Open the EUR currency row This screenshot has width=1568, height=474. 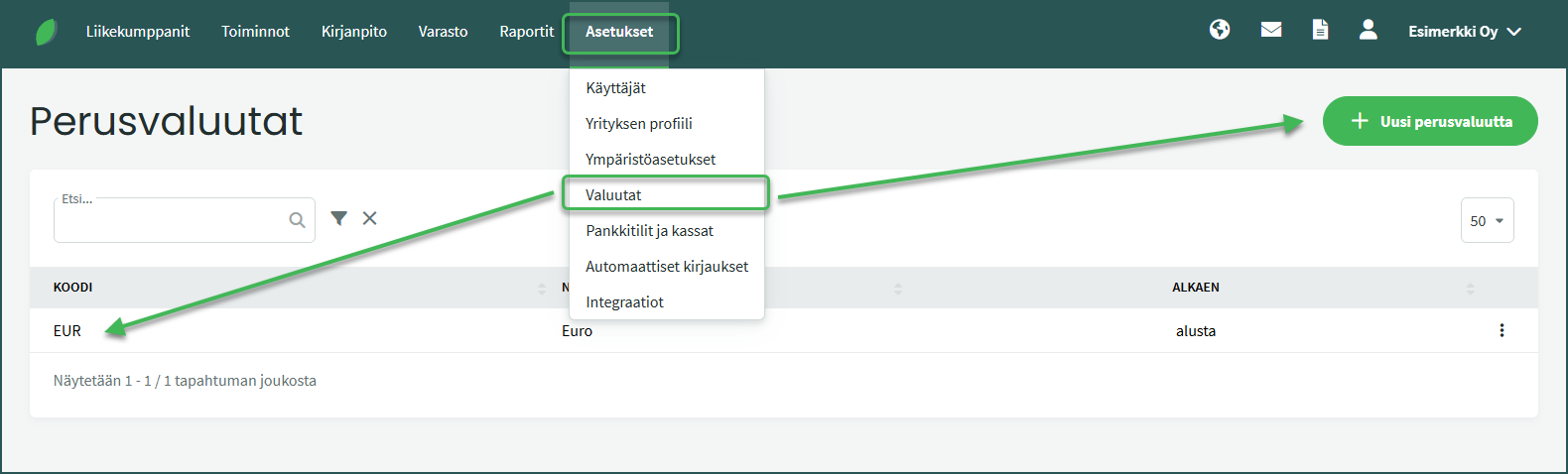(x=67, y=331)
